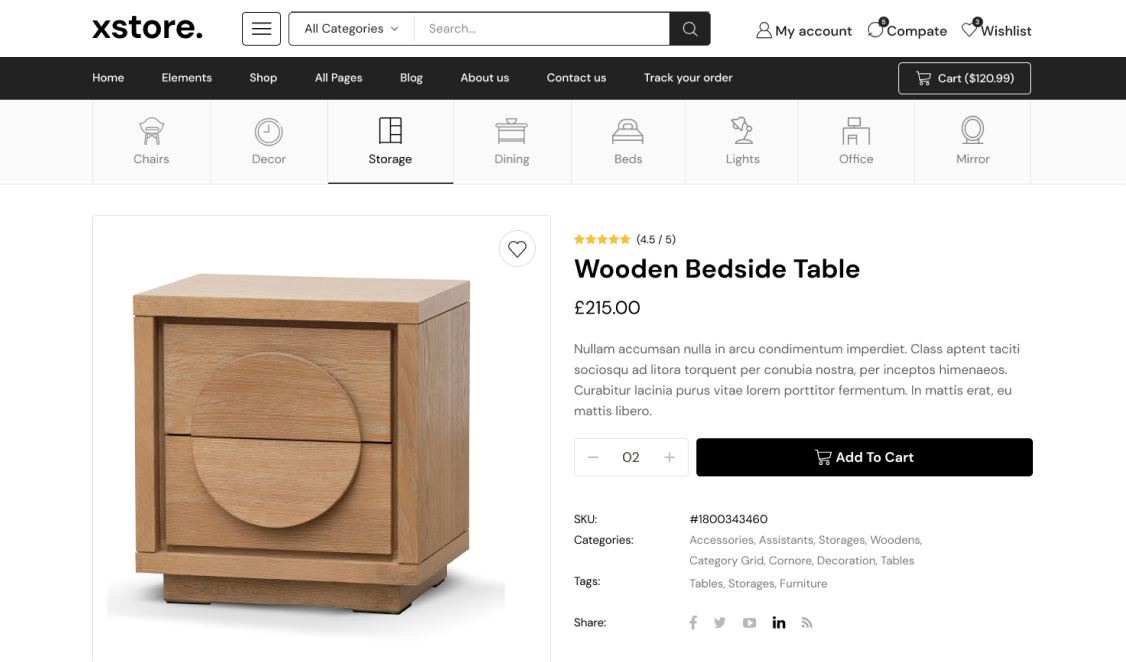The image size is (1126, 662).
Task: Open the hamburger menu button
Action: click(x=261, y=29)
